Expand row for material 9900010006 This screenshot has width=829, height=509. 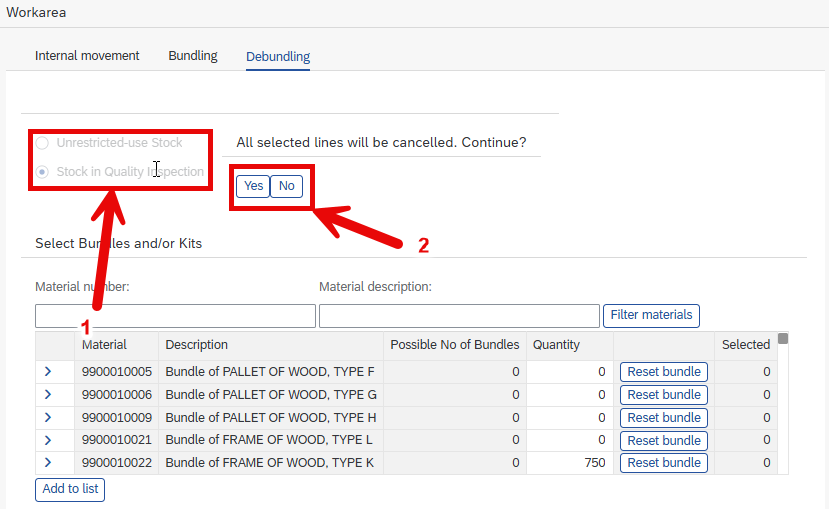point(48,394)
